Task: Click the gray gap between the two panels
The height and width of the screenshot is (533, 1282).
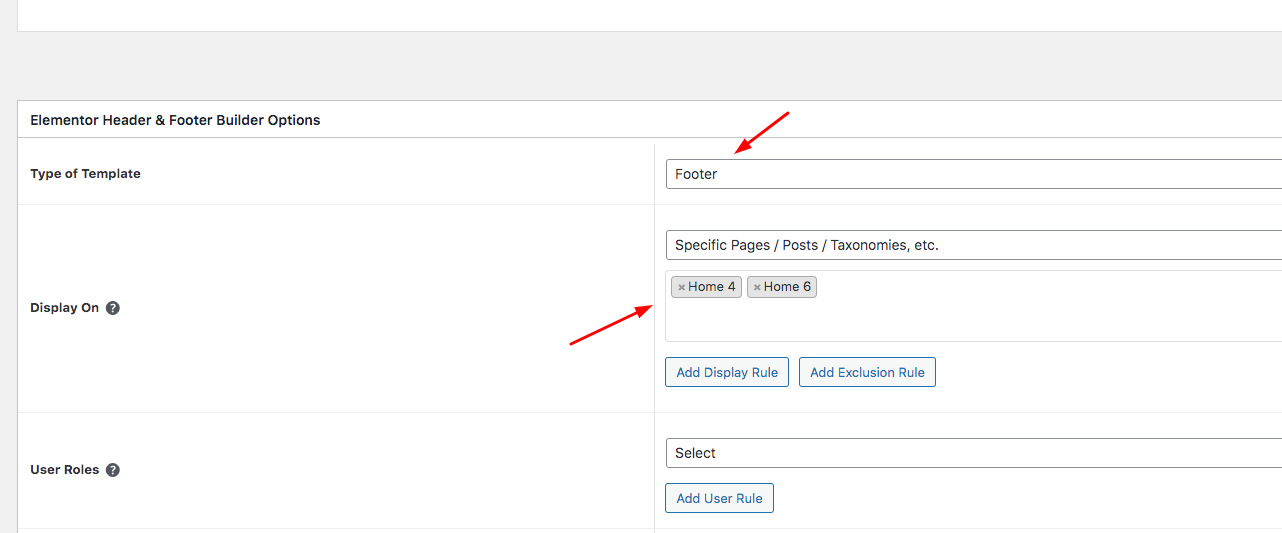Action: (650, 66)
